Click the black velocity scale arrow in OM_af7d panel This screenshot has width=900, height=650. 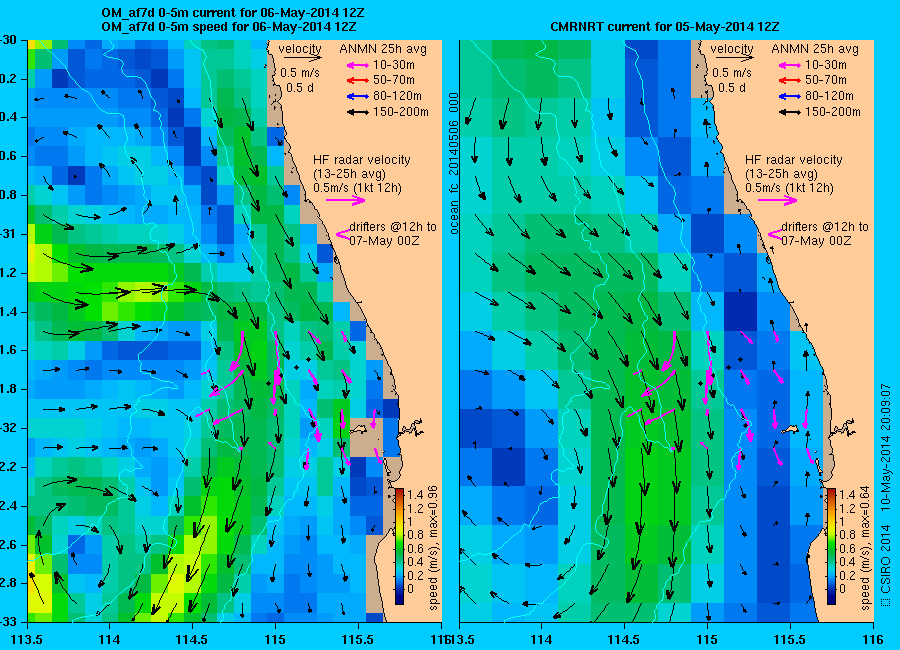(x=302, y=58)
